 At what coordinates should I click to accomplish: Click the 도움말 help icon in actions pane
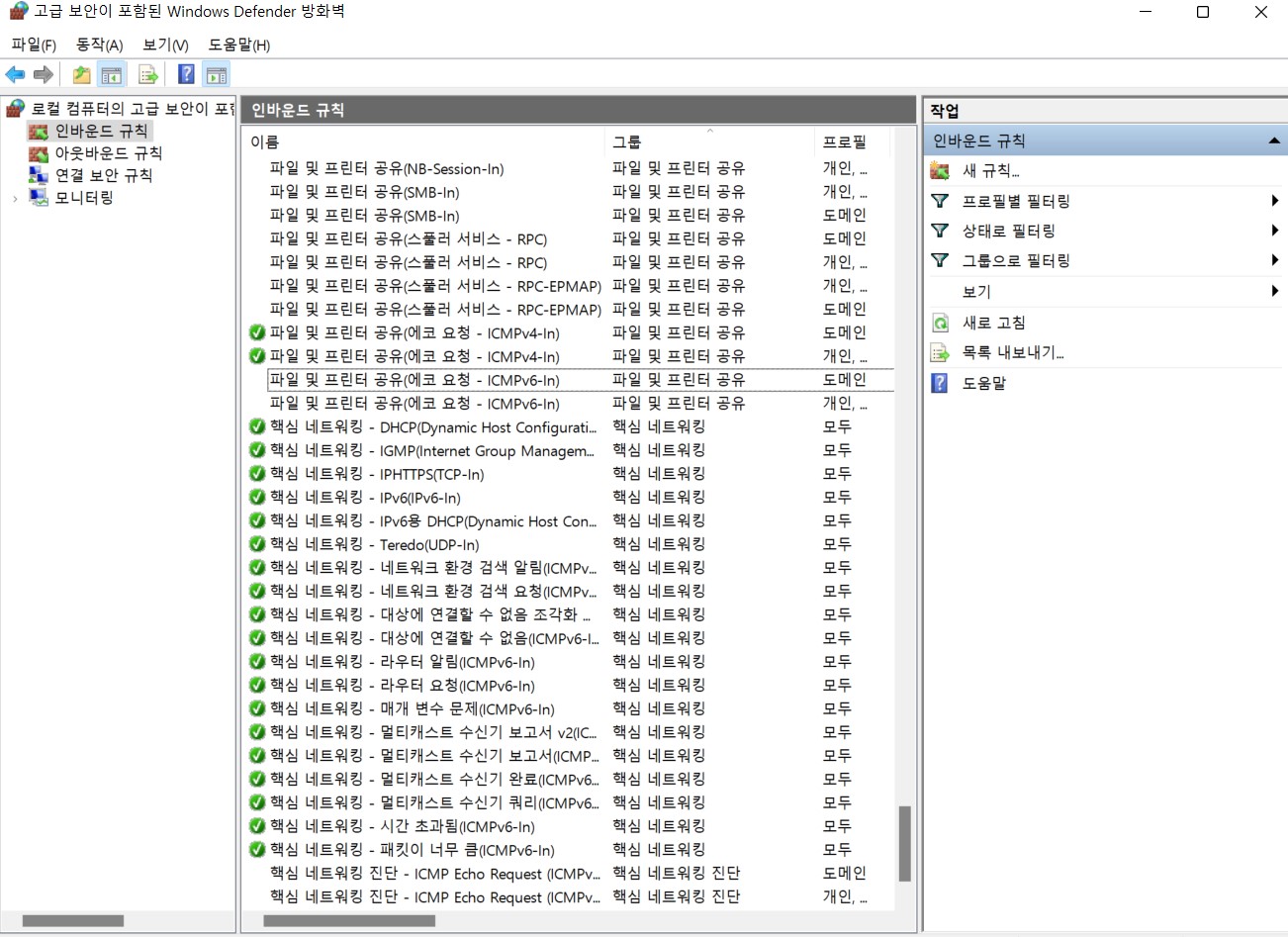tap(940, 383)
